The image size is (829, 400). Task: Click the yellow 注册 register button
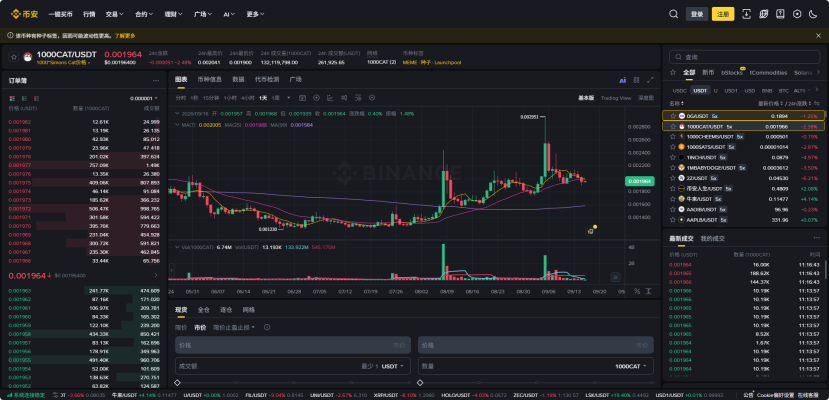click(723, 14)
